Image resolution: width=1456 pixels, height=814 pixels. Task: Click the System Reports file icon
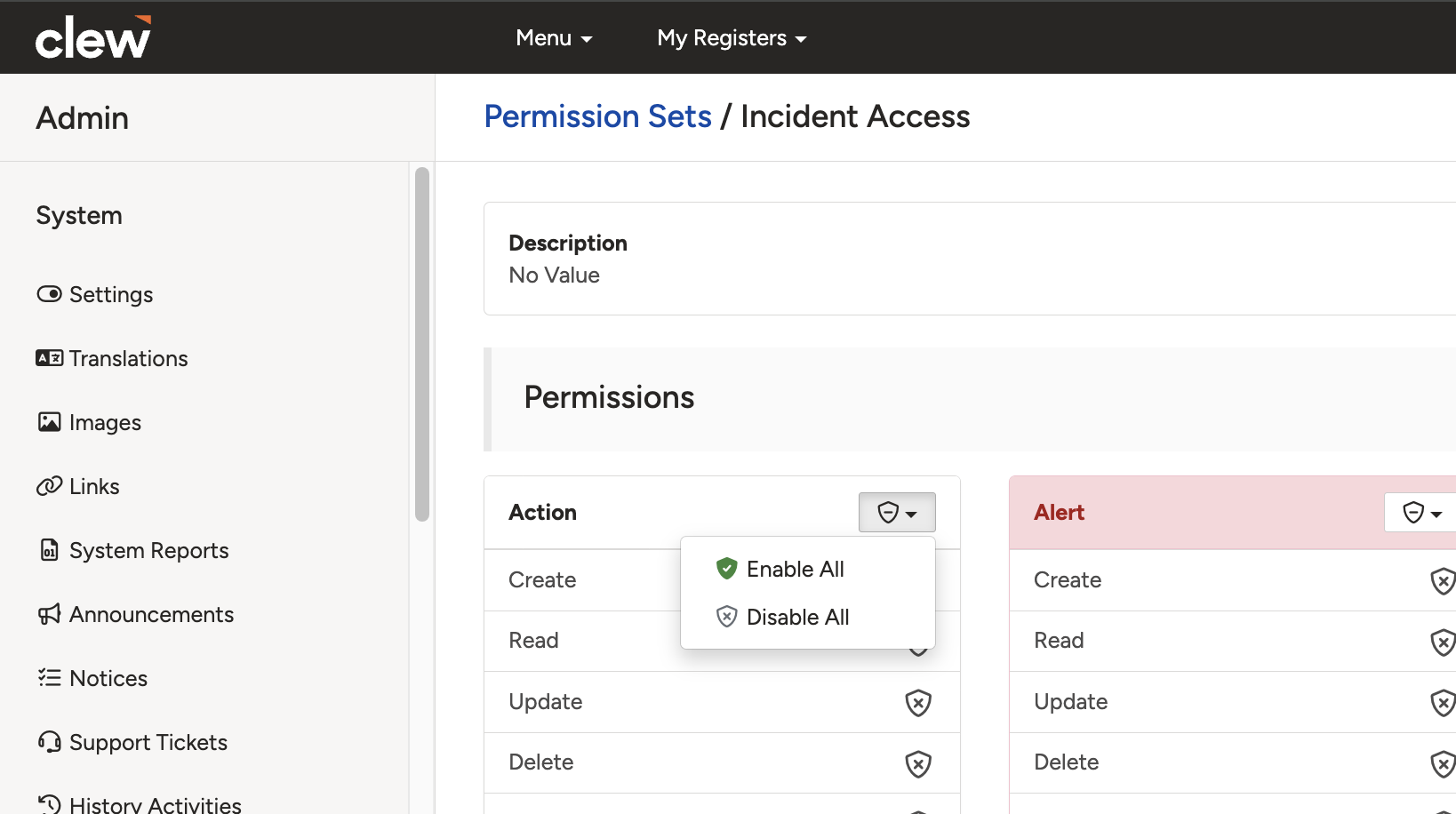(x=49, y=550)
